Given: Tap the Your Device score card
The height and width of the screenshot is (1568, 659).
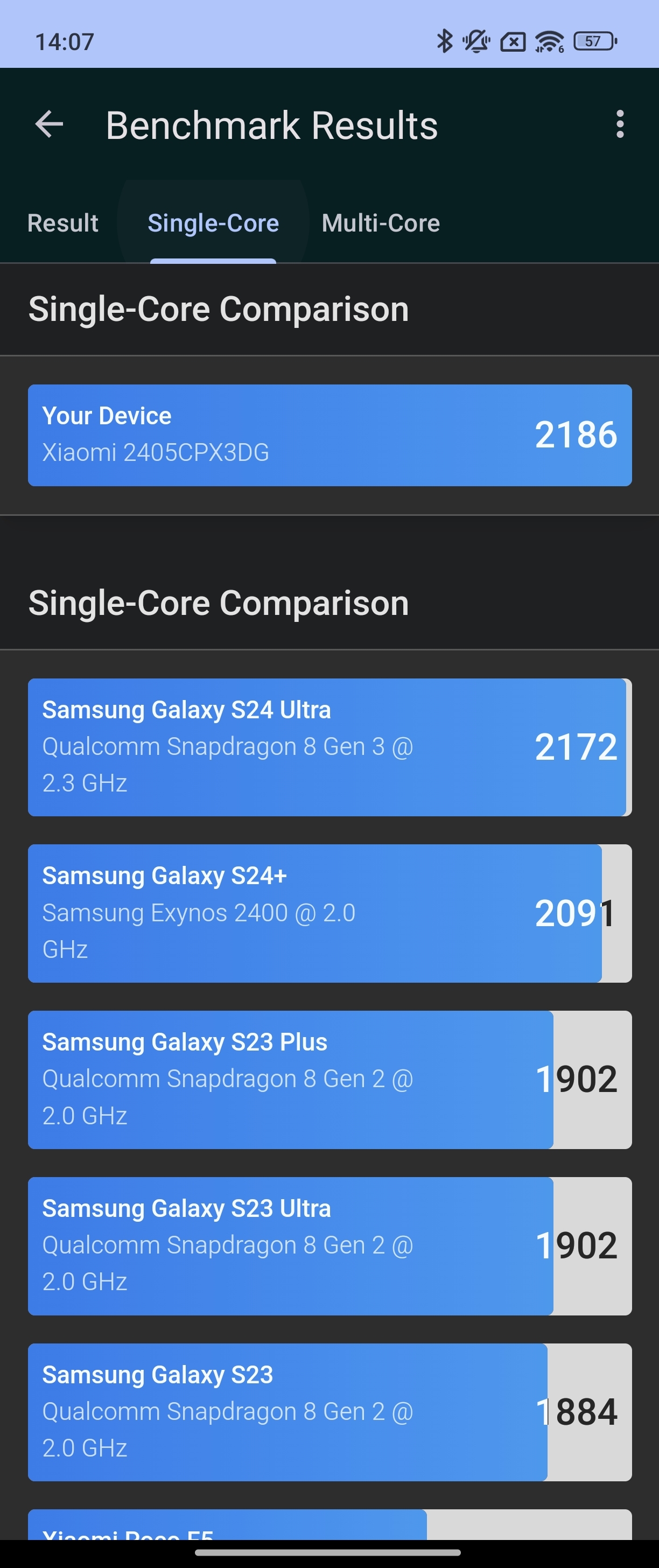Looking at the screenshot, I should [x=330, y=435].
